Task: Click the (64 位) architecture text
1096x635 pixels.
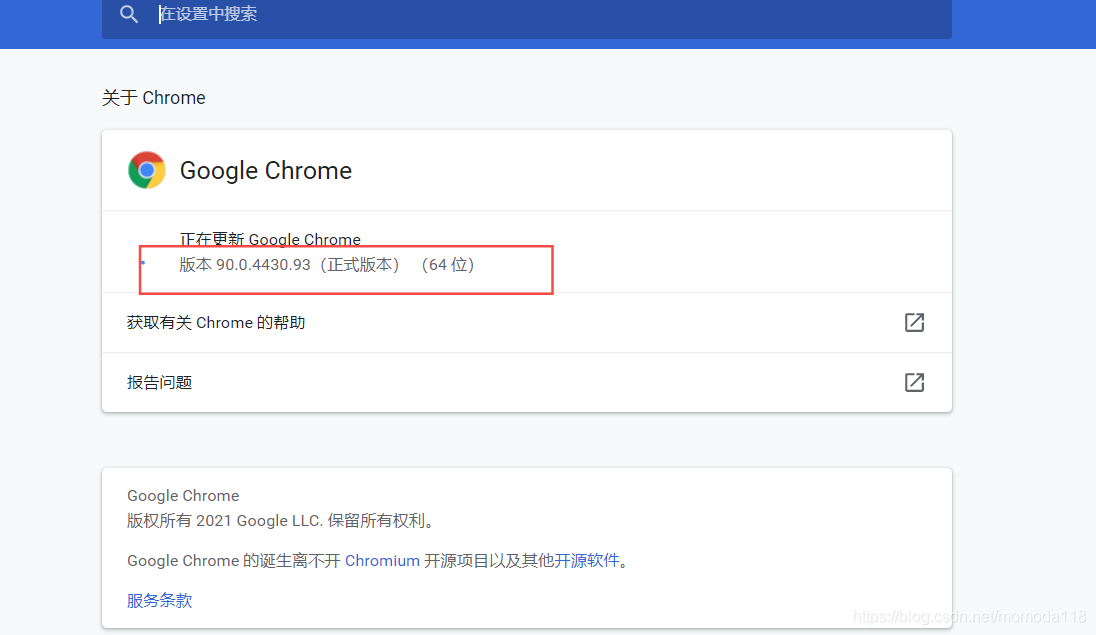Action: coord(448,265)
